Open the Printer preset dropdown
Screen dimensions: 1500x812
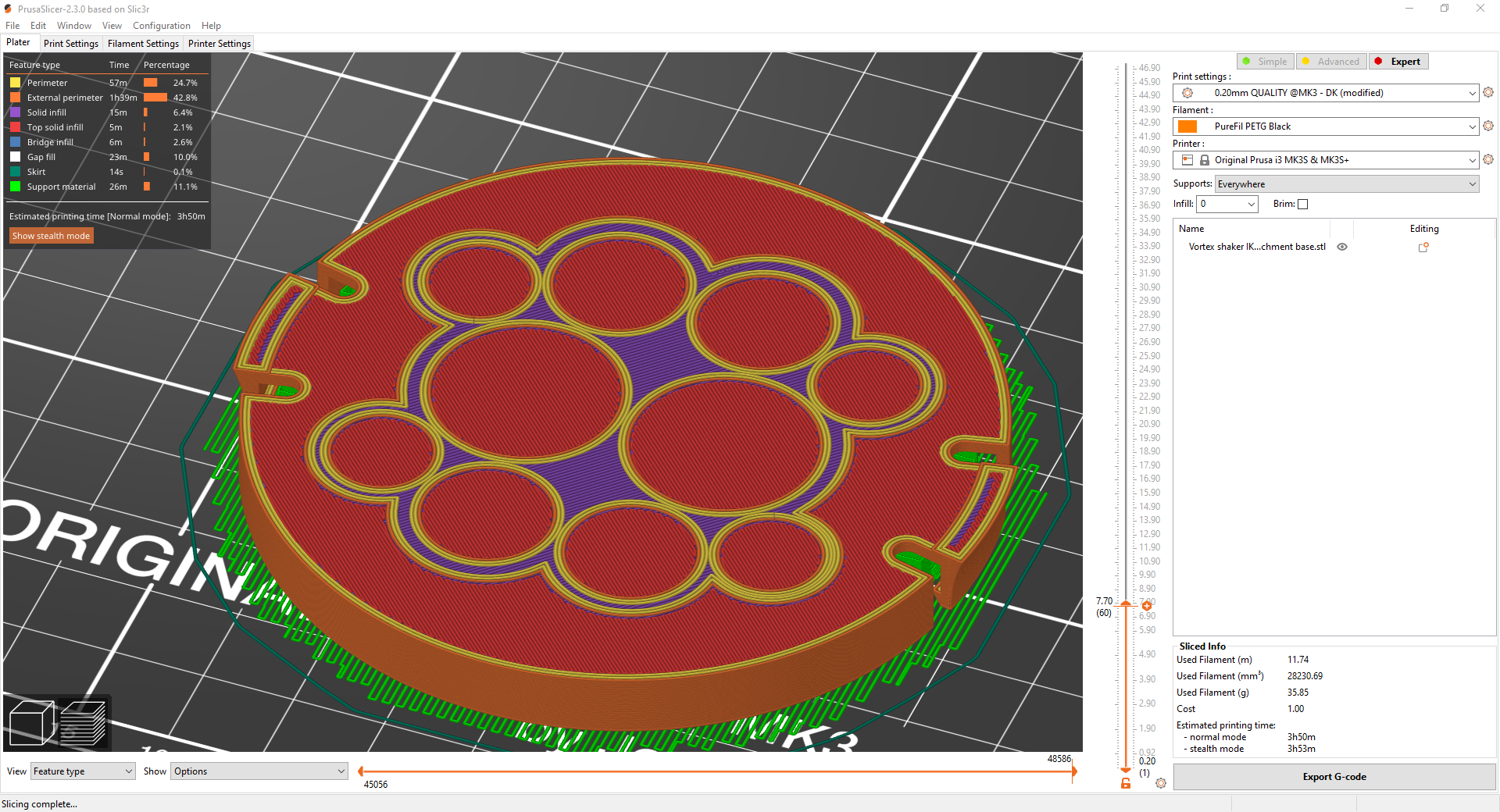tap(1326, 160)
